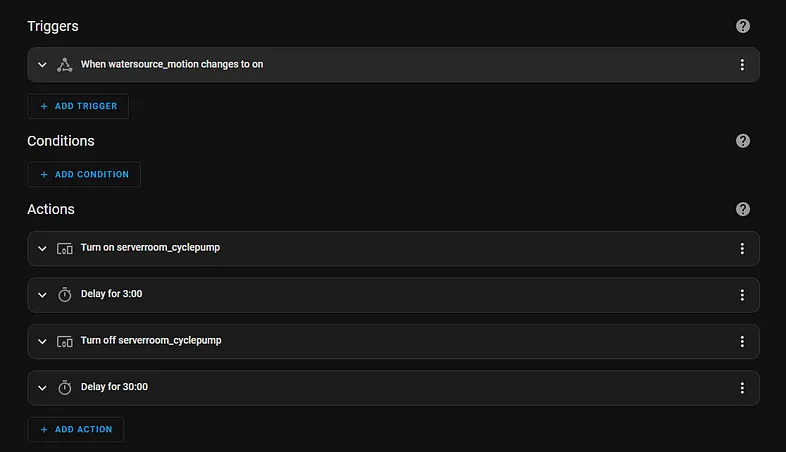Open three-dot menu for Delay for 30:00

pos(742,388)
